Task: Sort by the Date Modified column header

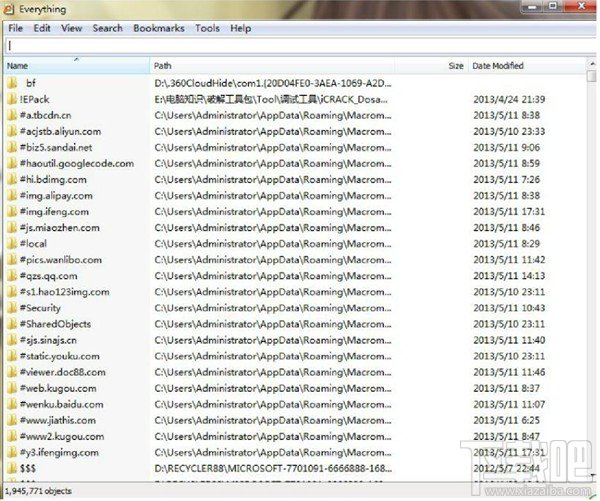Action: coord(527,65)
